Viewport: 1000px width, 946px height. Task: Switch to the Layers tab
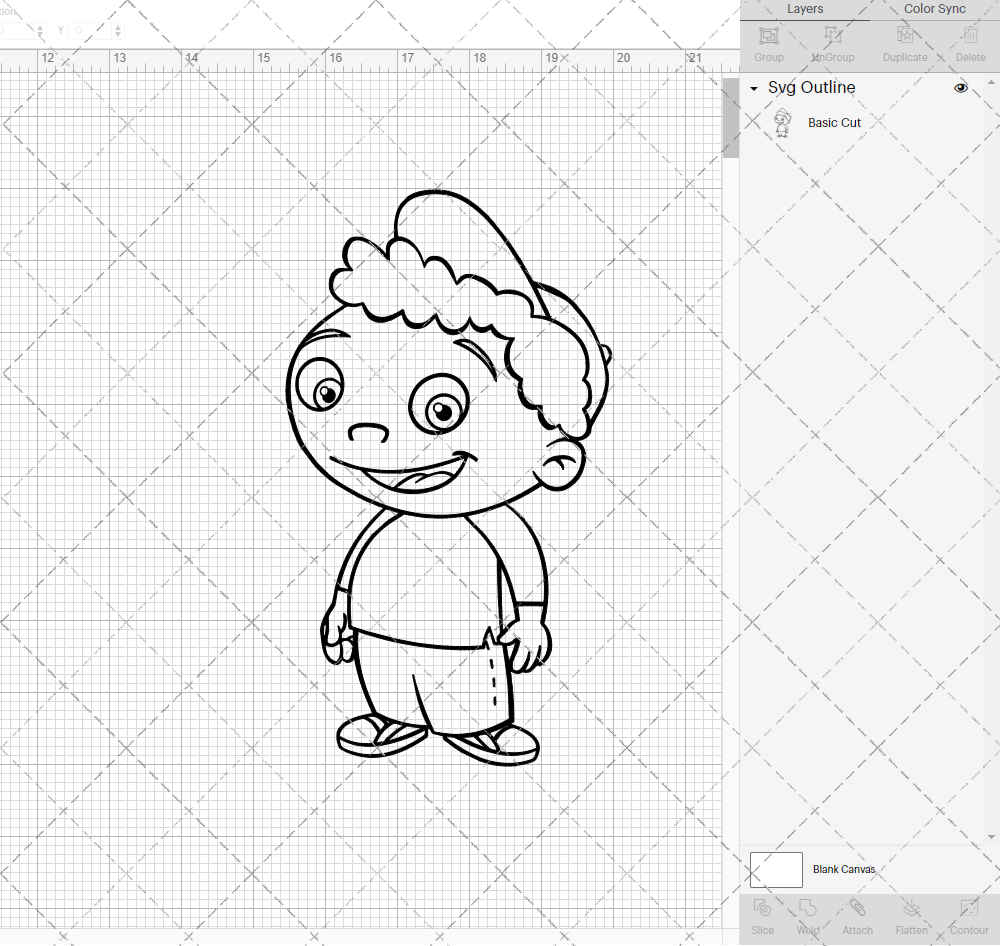(x=805, y=9)
